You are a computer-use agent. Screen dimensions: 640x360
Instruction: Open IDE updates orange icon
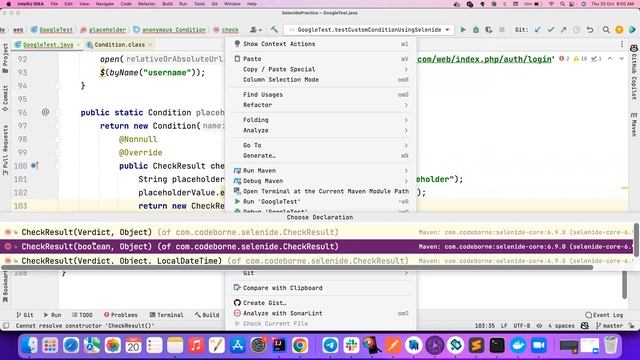point(619,29)
